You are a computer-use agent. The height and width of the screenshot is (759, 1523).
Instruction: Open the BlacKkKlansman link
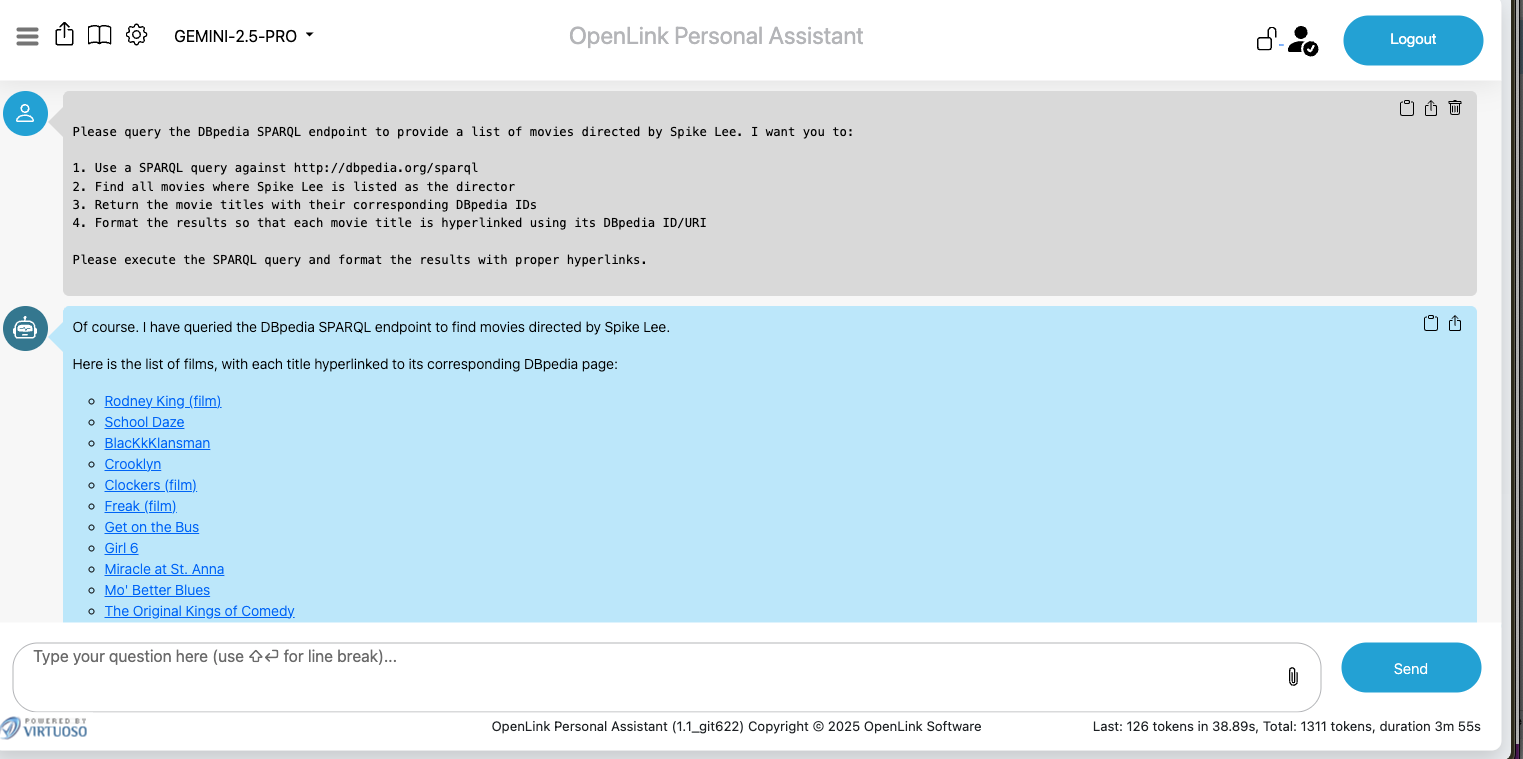click(x=157, y=443)
